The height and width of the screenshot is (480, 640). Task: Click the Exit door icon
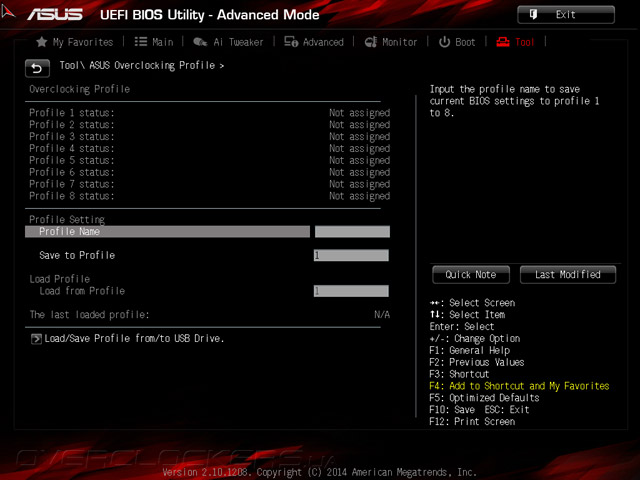(x=533, y=15)
